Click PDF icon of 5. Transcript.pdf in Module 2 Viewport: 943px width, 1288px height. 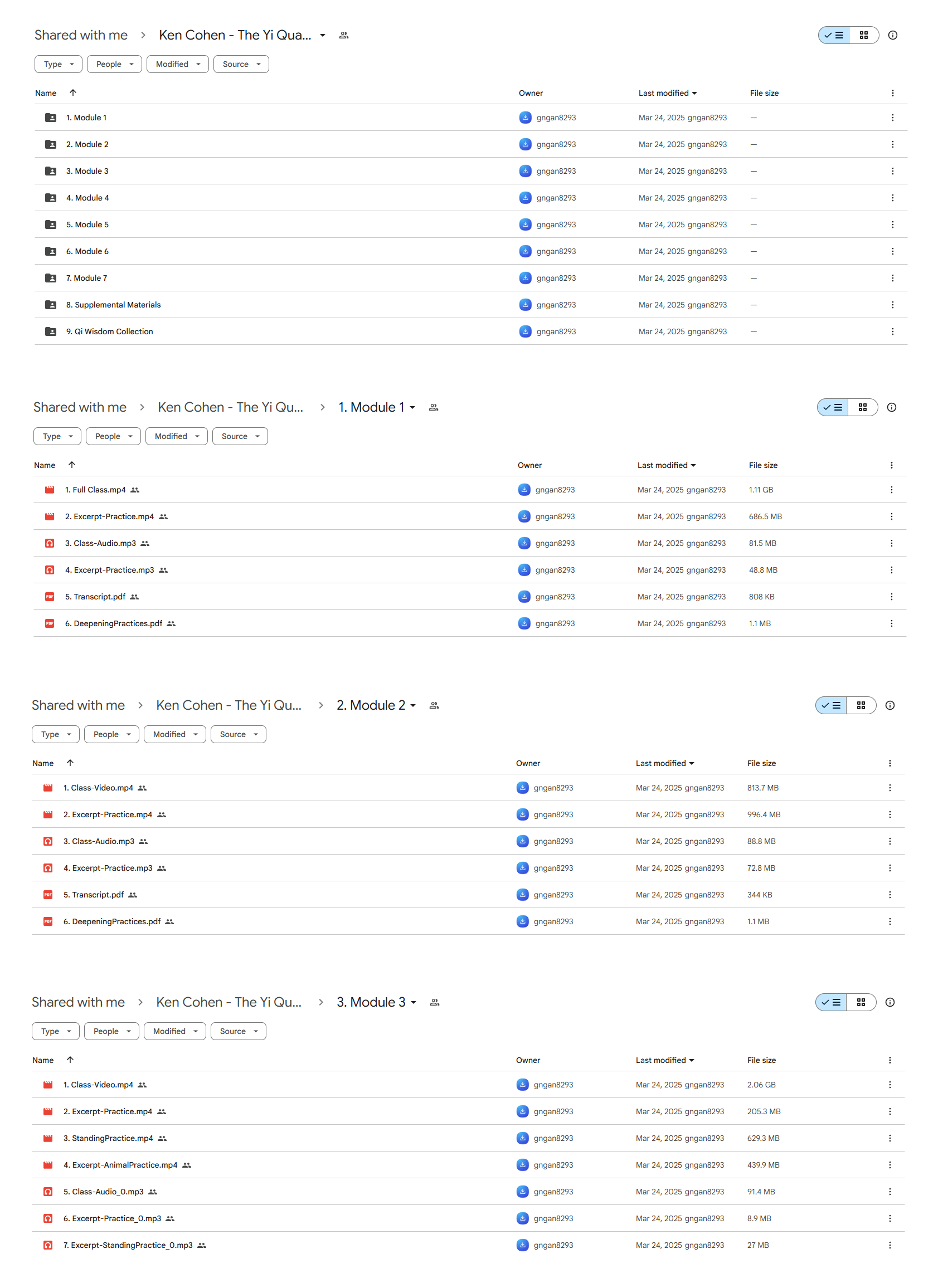pyautogui.click(x=48, y=894)
